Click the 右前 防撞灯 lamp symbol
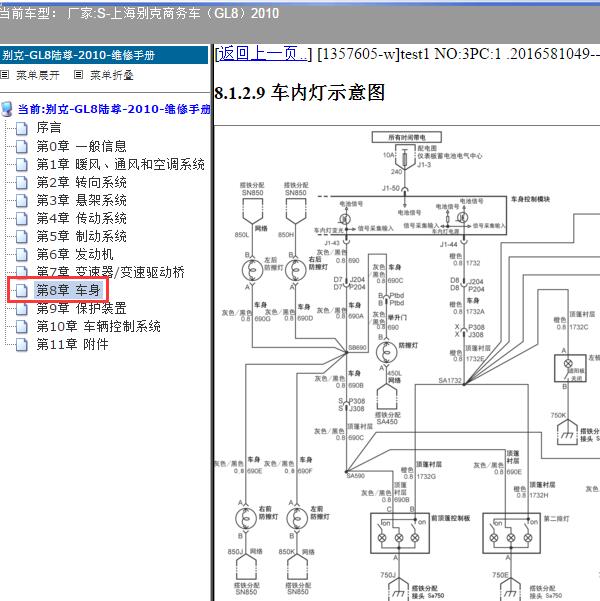This screenshot has height=601, width=600. point(246,519)
